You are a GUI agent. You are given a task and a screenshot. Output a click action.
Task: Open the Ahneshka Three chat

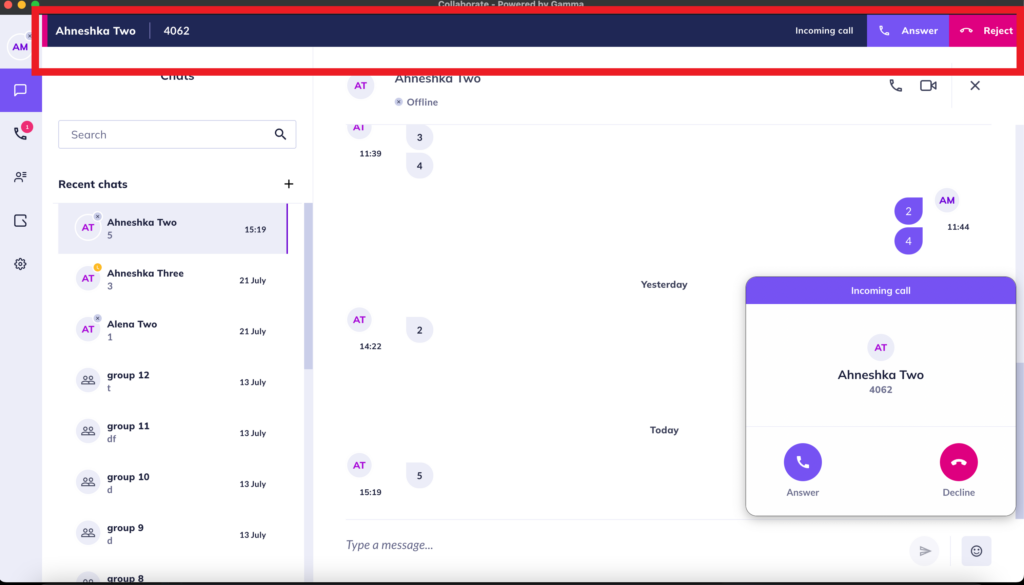click(x=172, y=279)
